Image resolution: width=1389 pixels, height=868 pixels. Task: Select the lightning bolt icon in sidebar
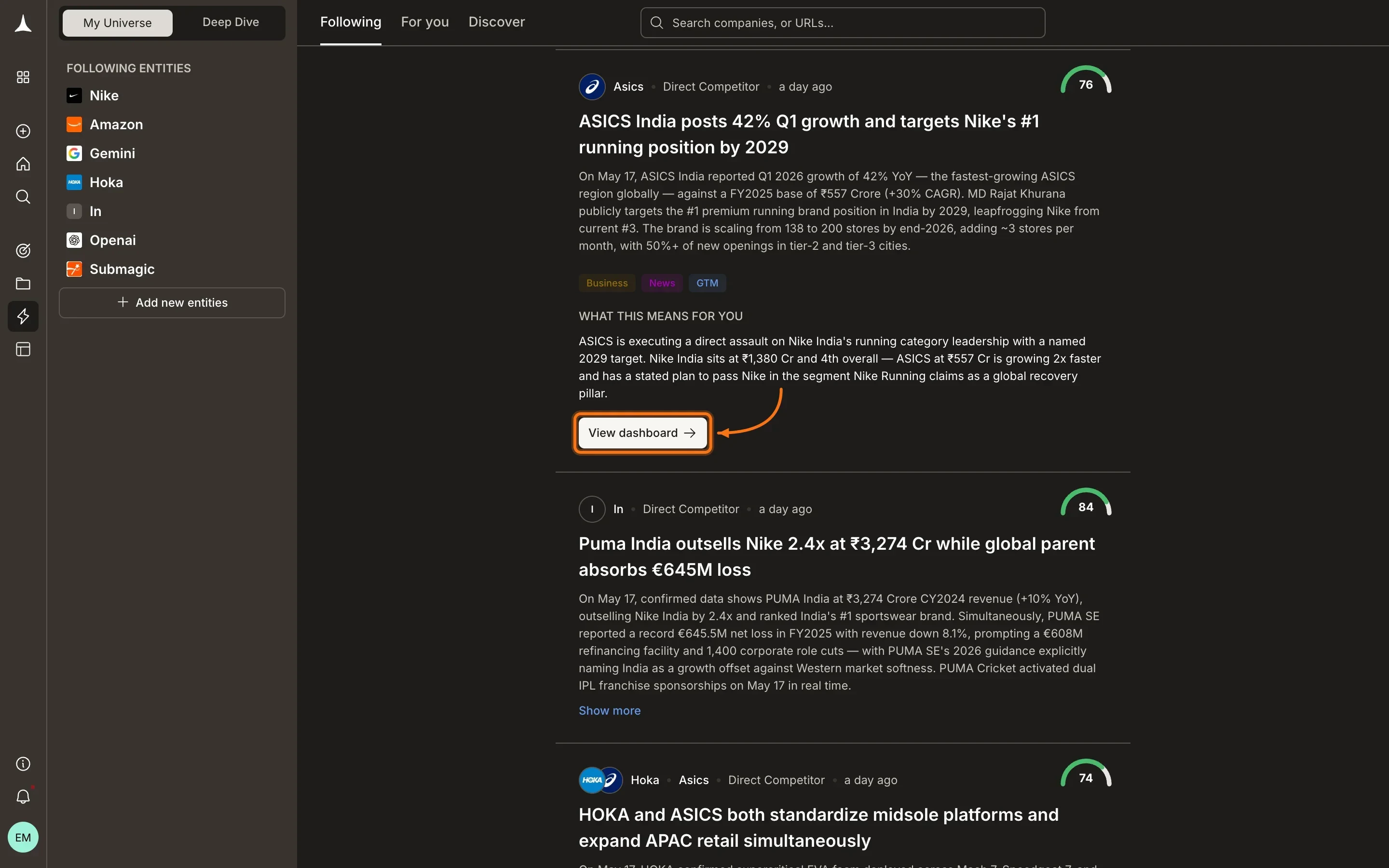[x=23, y=316]
